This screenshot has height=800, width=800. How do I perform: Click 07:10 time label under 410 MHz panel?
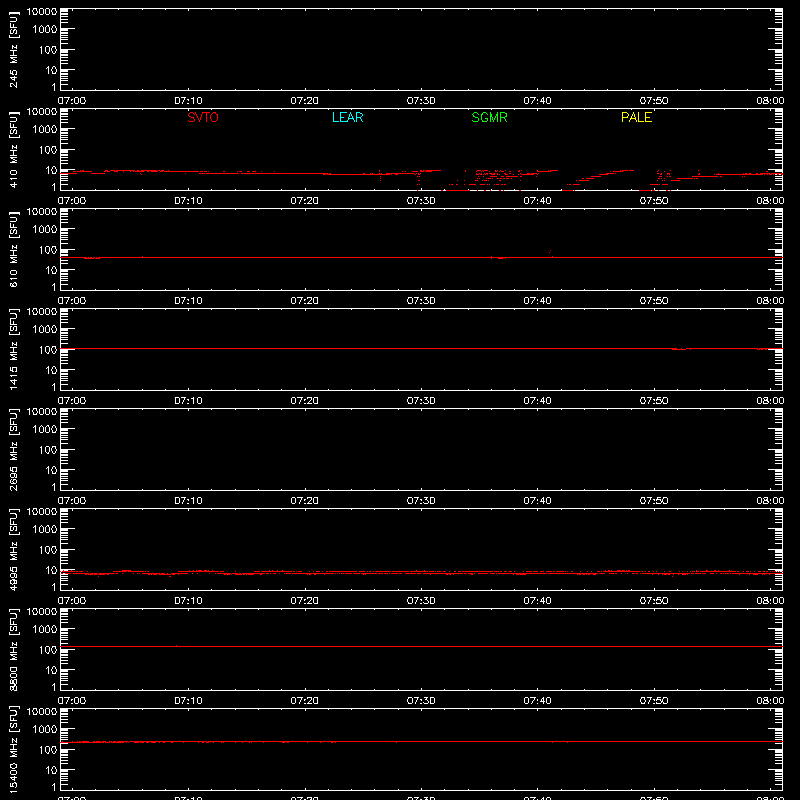(x=188, y=201)
